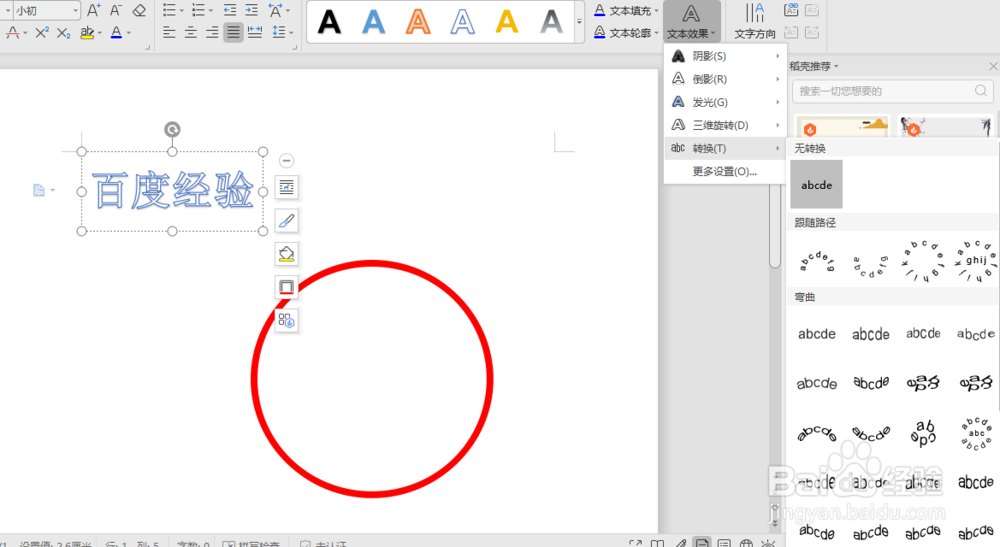Increase font size with the A+ icon
This screenshot has height=547, width=1000.
[94, 10]
